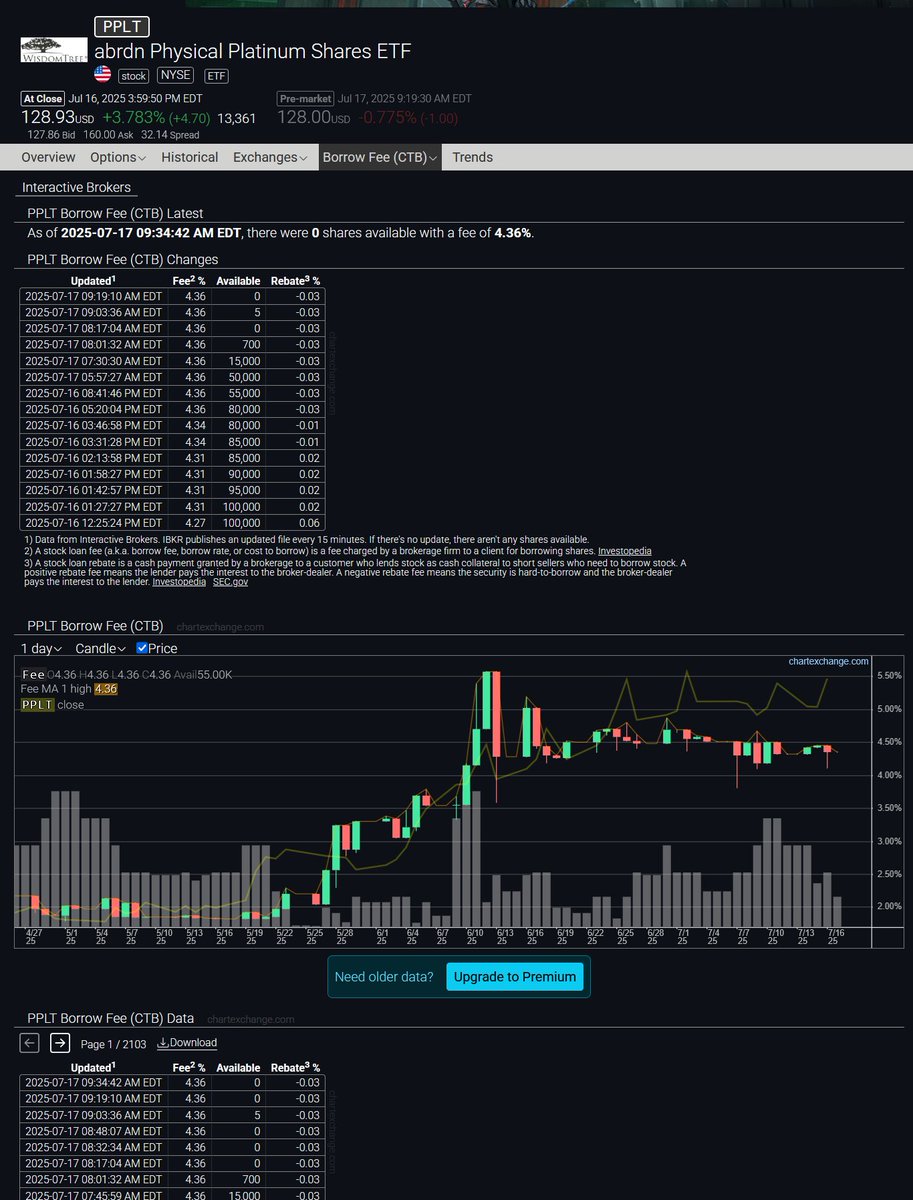Click row 2025-07-17 09:34:42 AM in Data table

(x=173, y=1082)
